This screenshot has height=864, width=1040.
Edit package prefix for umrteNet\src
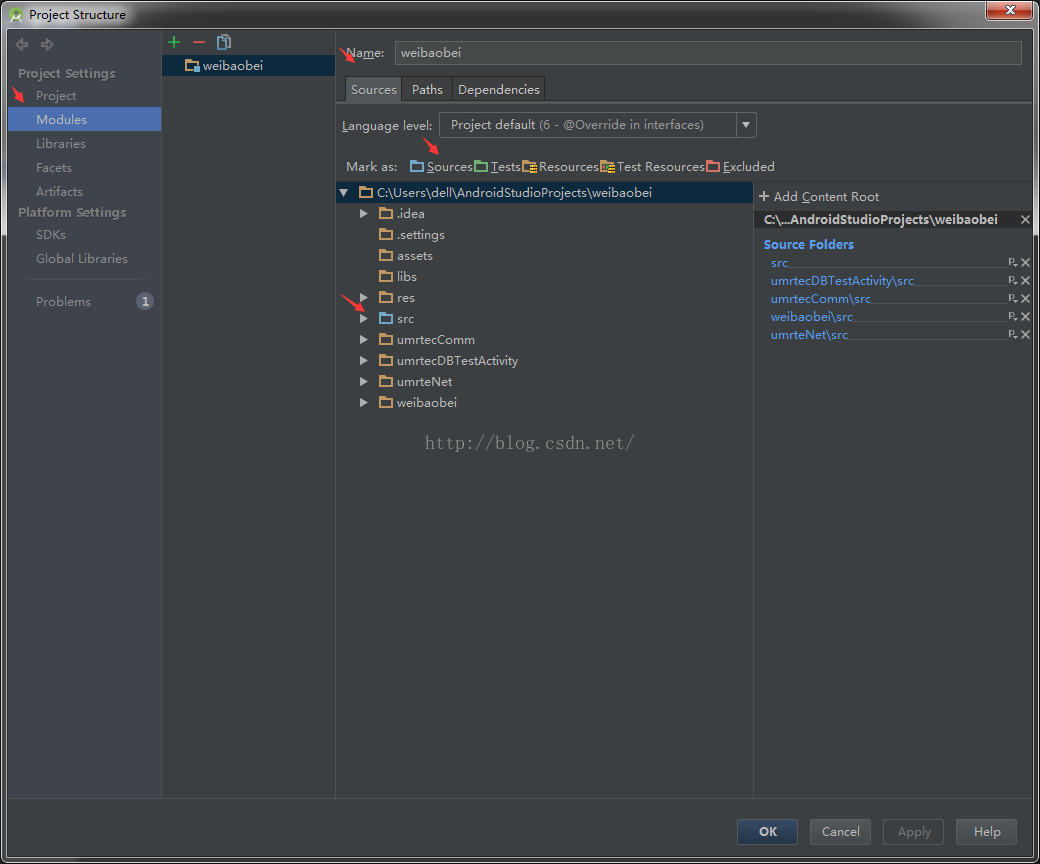tap(1013, 334)
